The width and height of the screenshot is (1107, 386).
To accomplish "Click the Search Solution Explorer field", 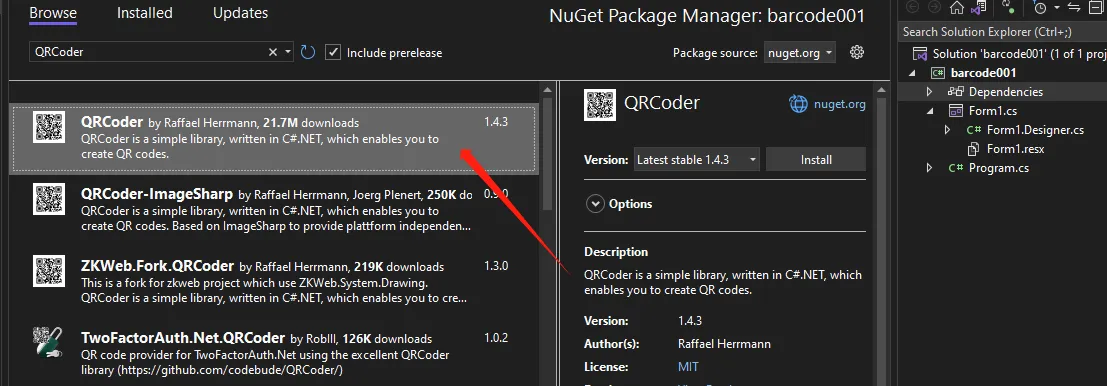I will tap(1003, 32).
